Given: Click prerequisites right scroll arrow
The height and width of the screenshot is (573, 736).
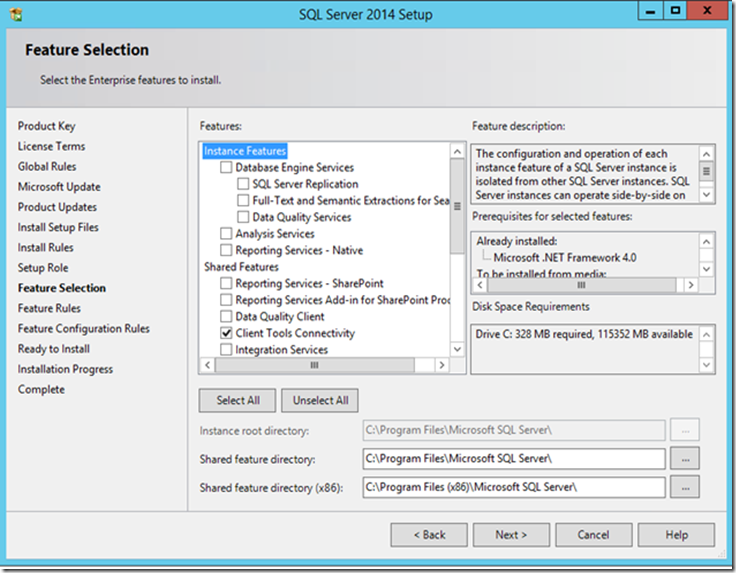Looking at the screenshot, I should [690, 285].
